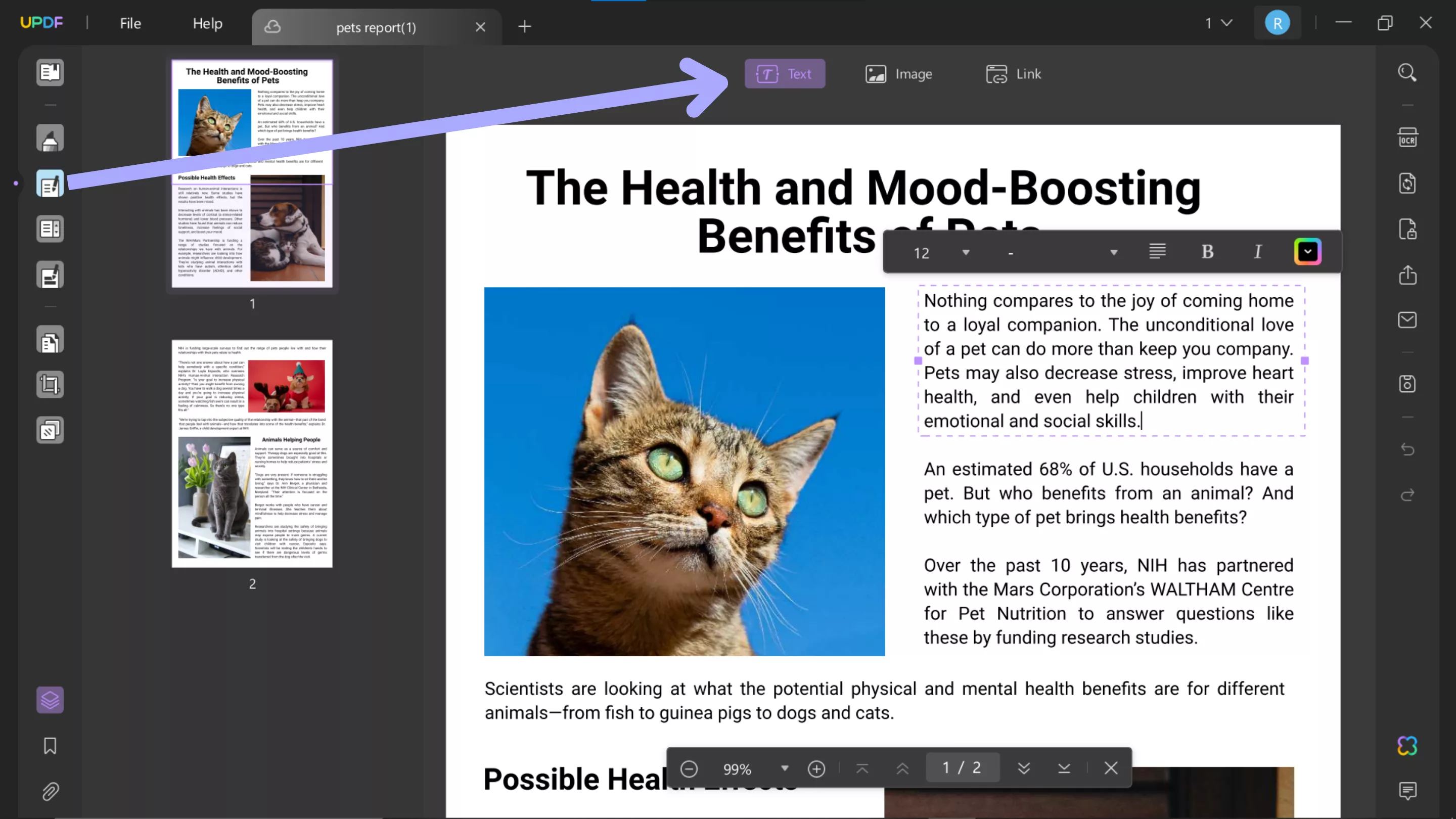Open the Help menu
The image size is (1456, 819).
(x=207, y=24)
